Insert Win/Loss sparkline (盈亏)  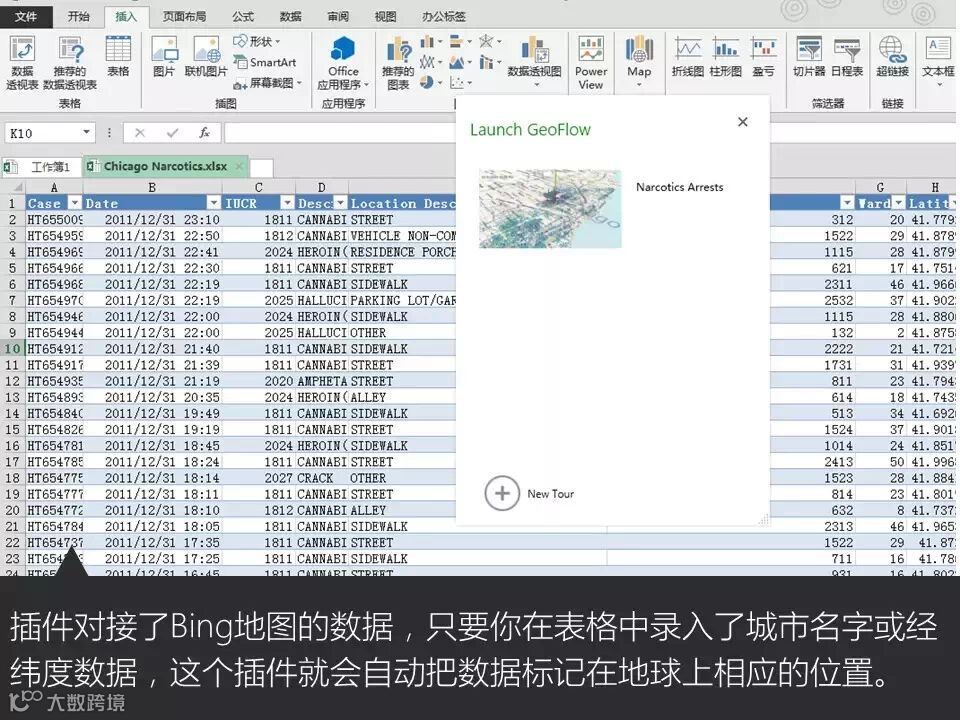(763, 56)
